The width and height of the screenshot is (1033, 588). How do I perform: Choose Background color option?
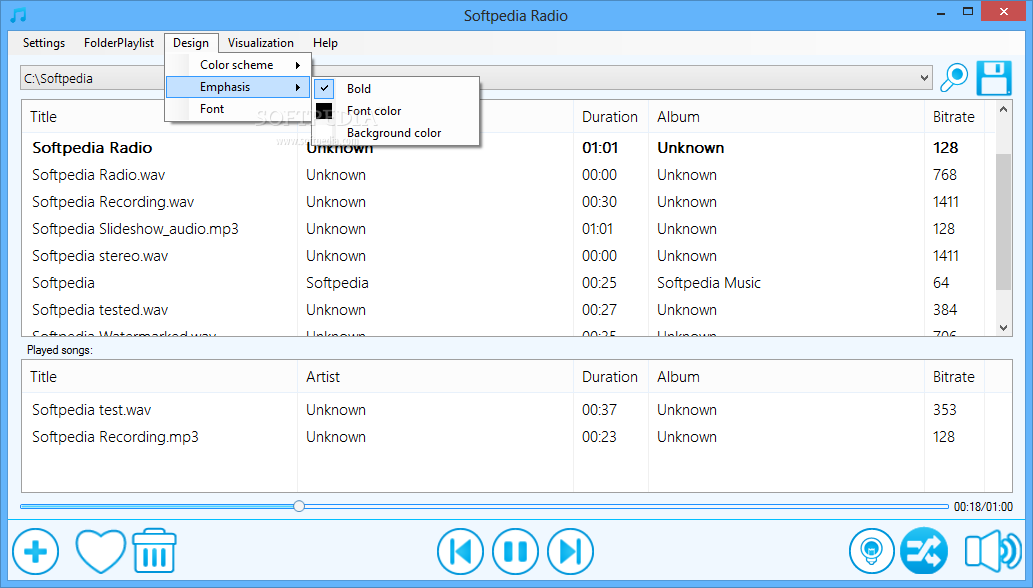click(394, 133)
